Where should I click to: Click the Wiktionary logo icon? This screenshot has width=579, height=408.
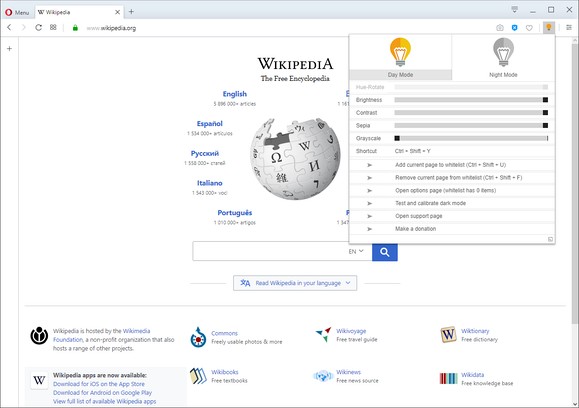(448, 335)
